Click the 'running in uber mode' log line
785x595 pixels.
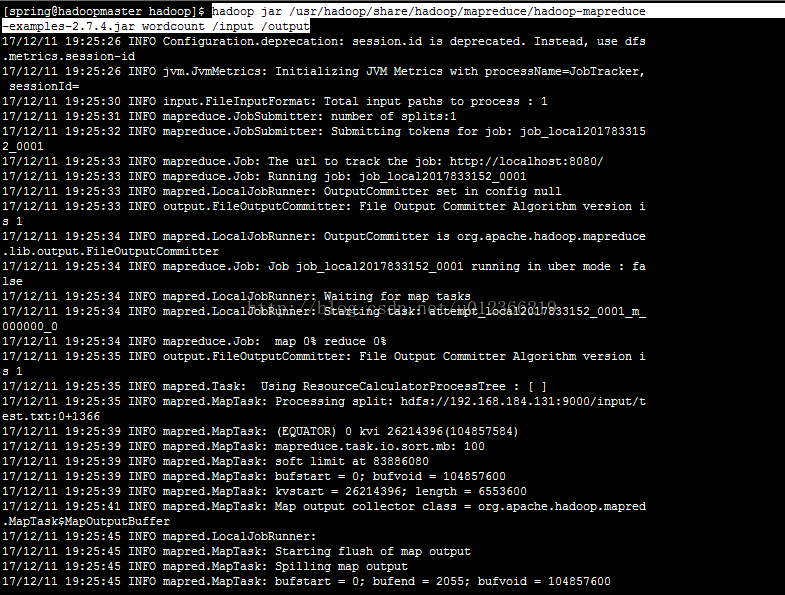tap(324, 266)
